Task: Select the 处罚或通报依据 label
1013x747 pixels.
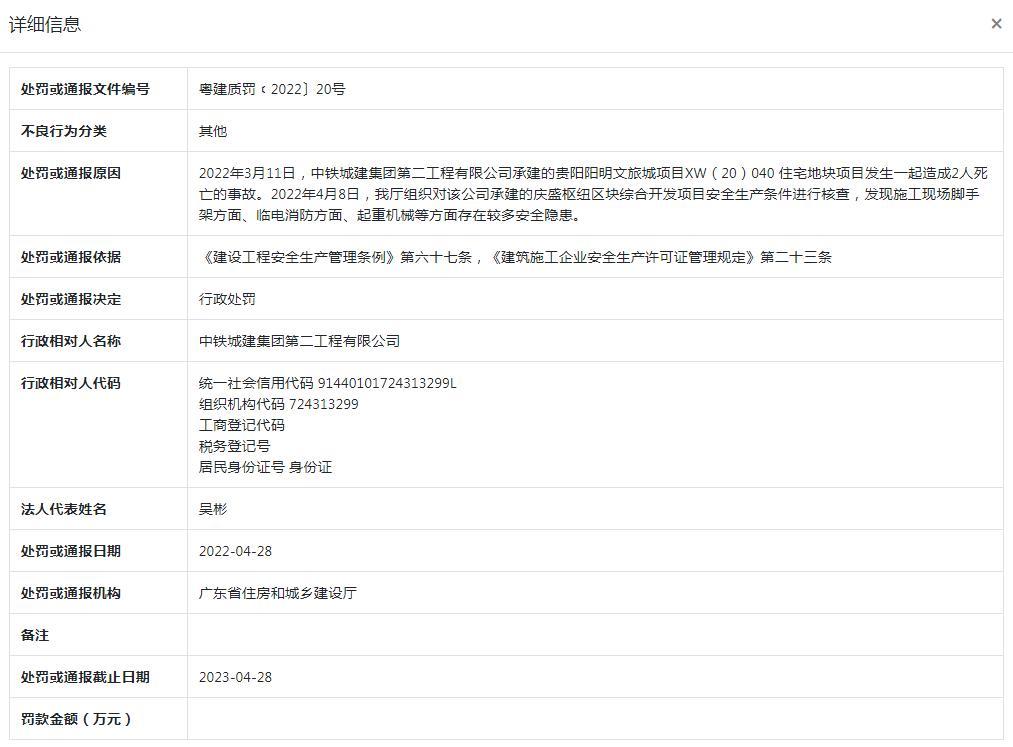Action: point(70,257)
